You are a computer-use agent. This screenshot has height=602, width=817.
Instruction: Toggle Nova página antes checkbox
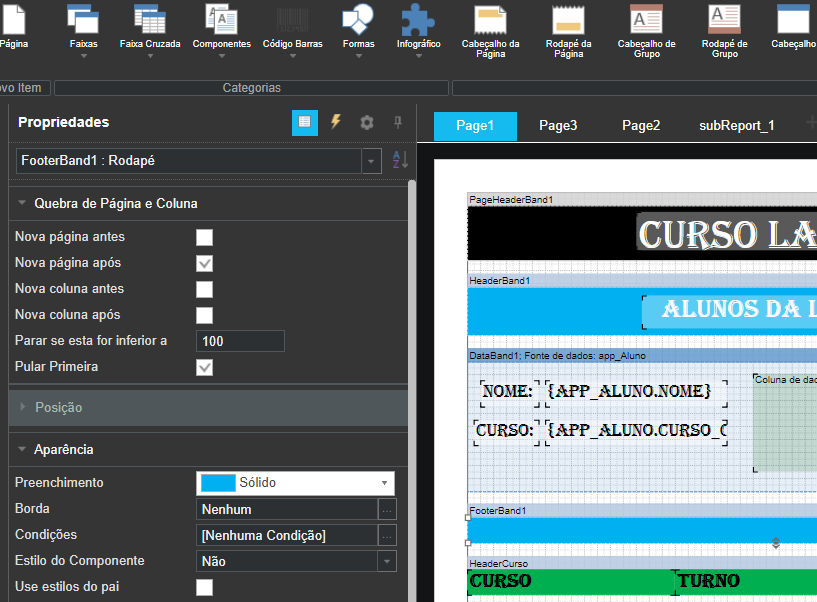[x=204, y=237]
